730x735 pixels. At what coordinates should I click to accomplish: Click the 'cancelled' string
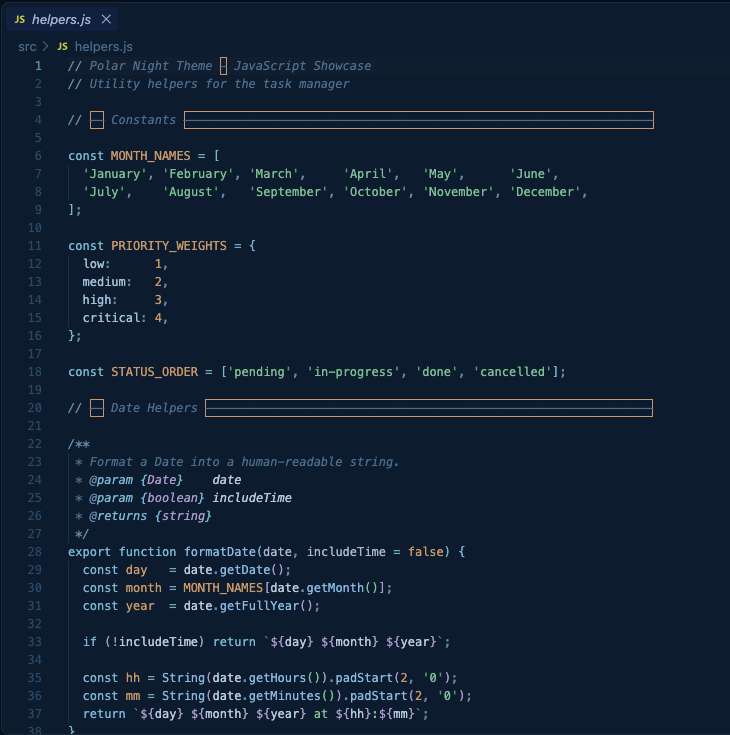[512, 372]
